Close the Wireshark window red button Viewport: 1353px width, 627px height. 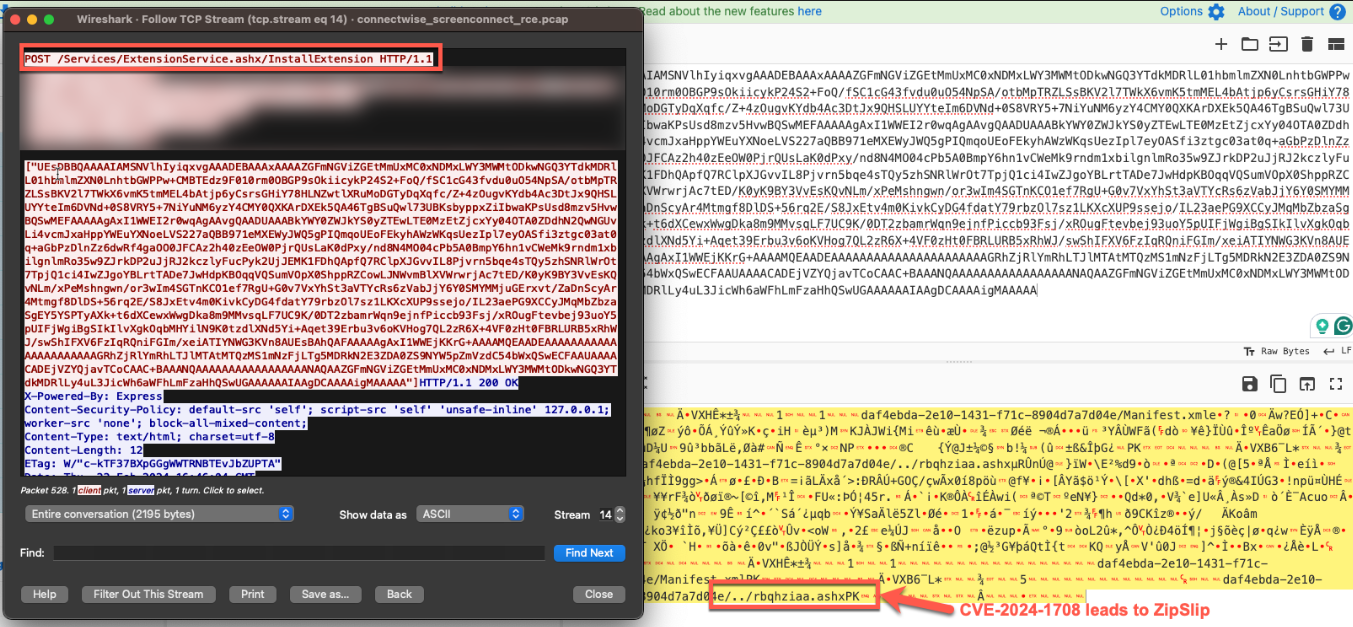click(16, 19)
